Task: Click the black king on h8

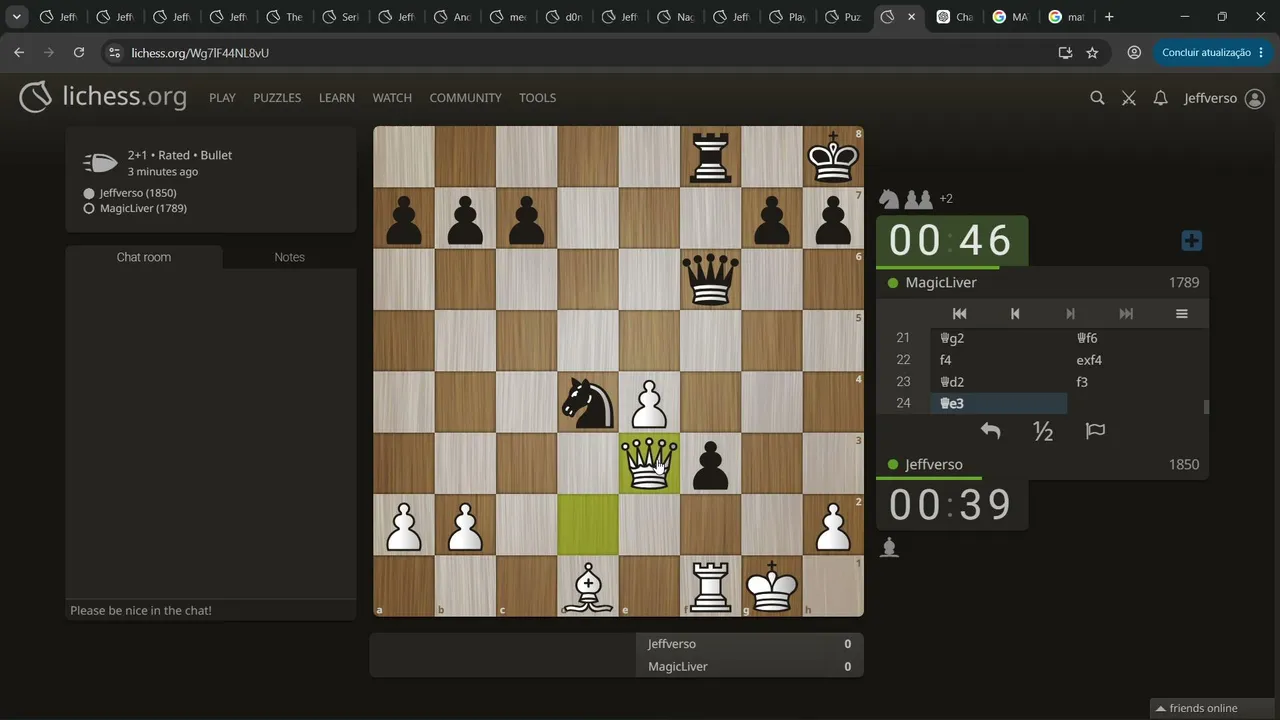Action: click(833, 157)
